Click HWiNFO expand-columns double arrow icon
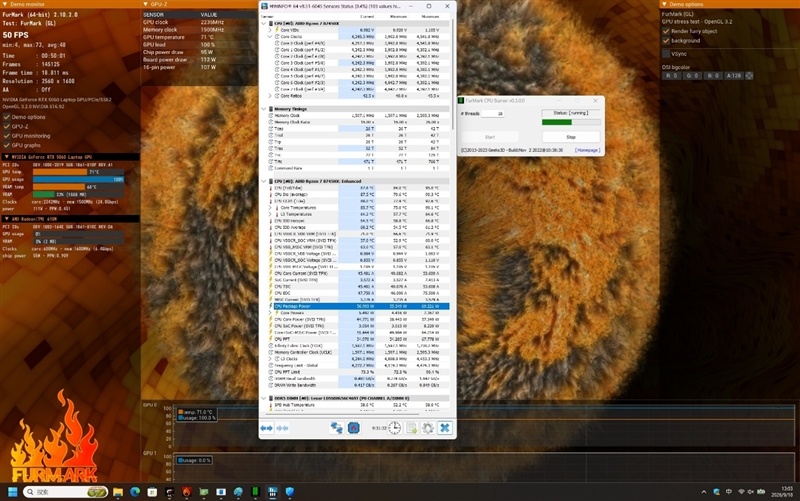 point(266,428)
